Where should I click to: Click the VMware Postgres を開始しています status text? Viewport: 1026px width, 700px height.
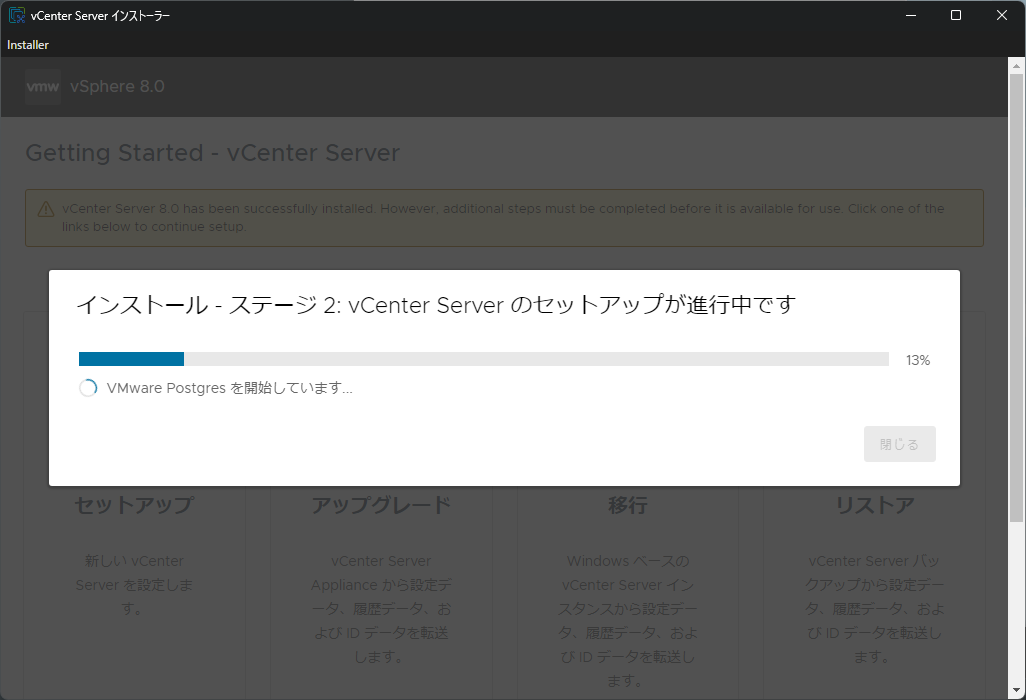(229, 388)
